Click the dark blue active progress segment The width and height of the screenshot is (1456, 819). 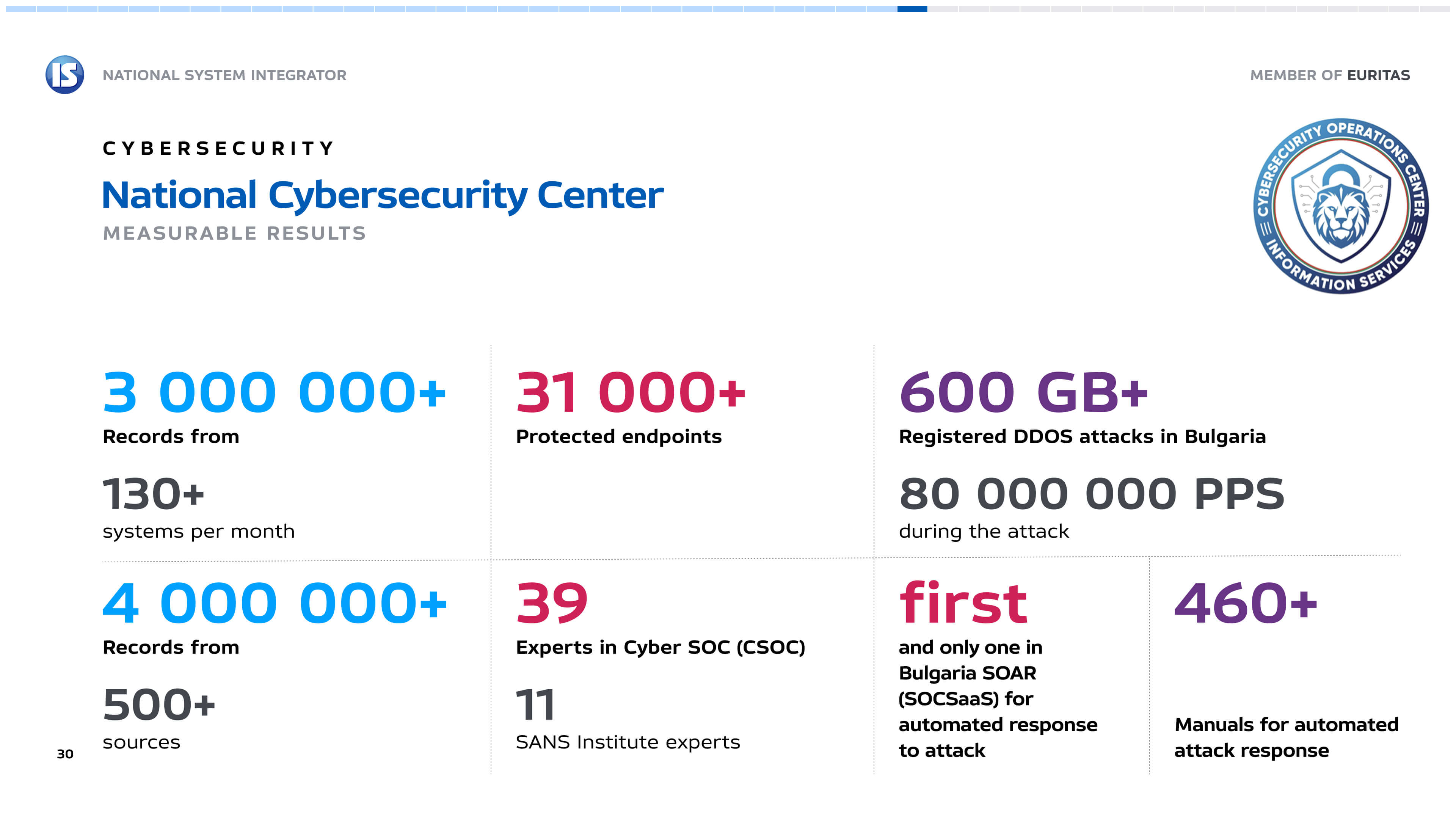click(x=912, y=9)
